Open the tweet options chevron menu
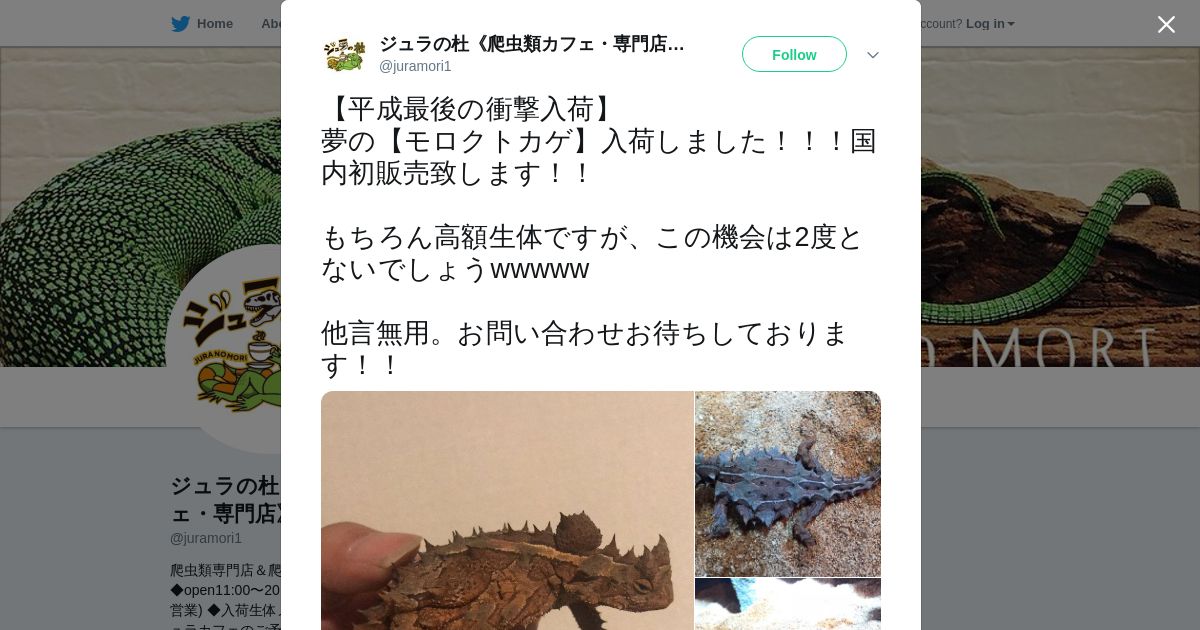This screenshot has width=1200, height=630. click(x=873, y=55)
